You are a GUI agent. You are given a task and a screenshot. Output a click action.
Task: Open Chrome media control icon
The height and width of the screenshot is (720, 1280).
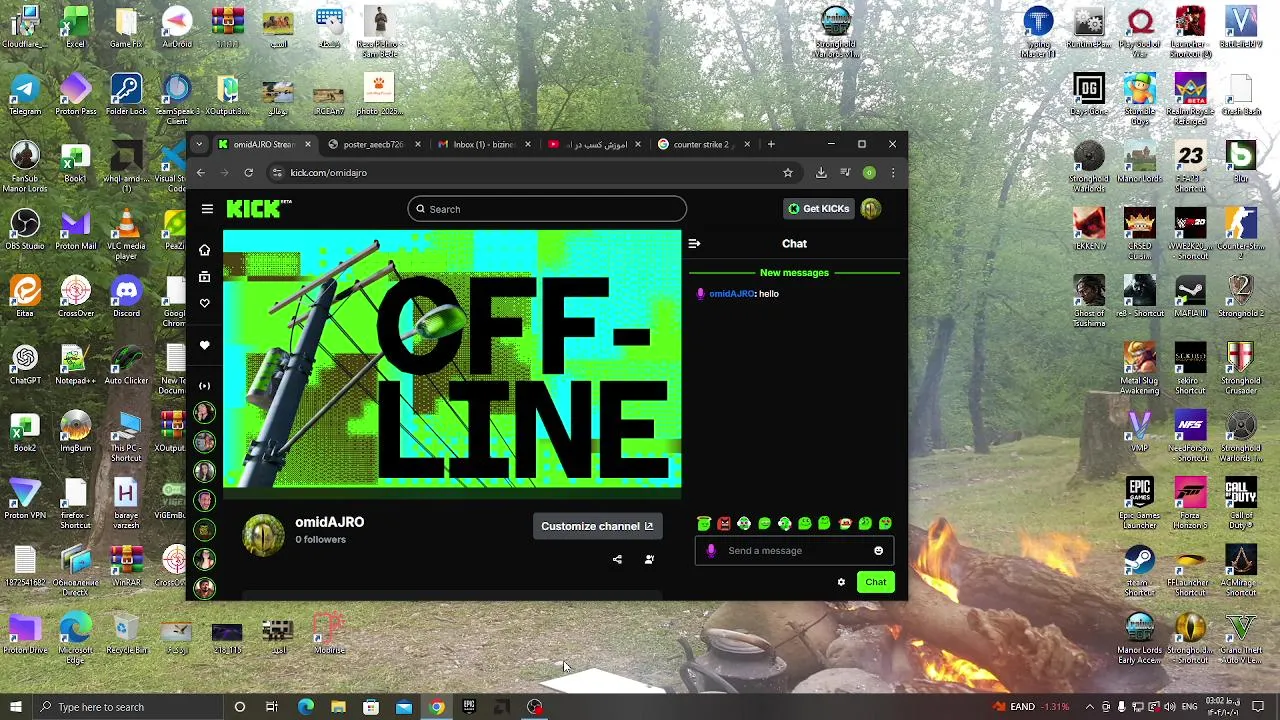point(845,173)
